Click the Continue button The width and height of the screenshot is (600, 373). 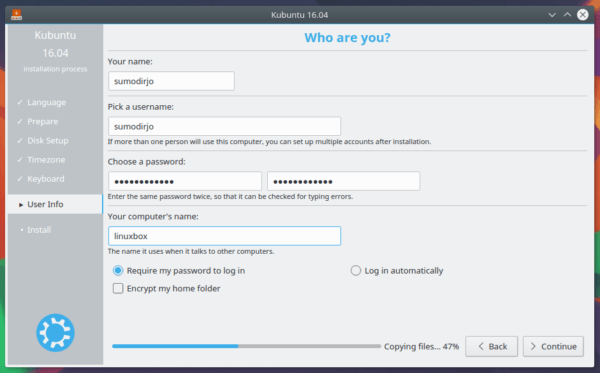click(x=553, y=346)
